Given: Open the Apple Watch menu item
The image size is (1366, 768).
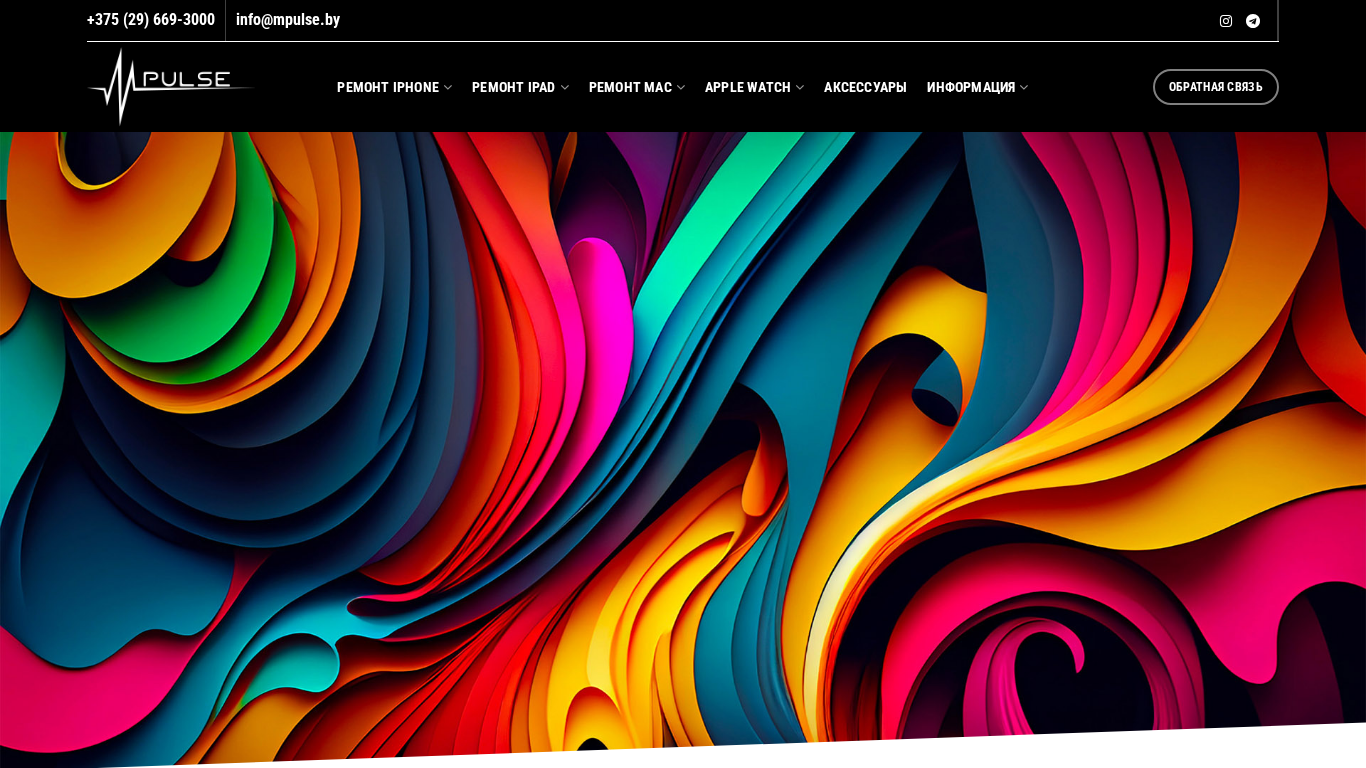Looking at the screenshot, I should tap(748, 88).
